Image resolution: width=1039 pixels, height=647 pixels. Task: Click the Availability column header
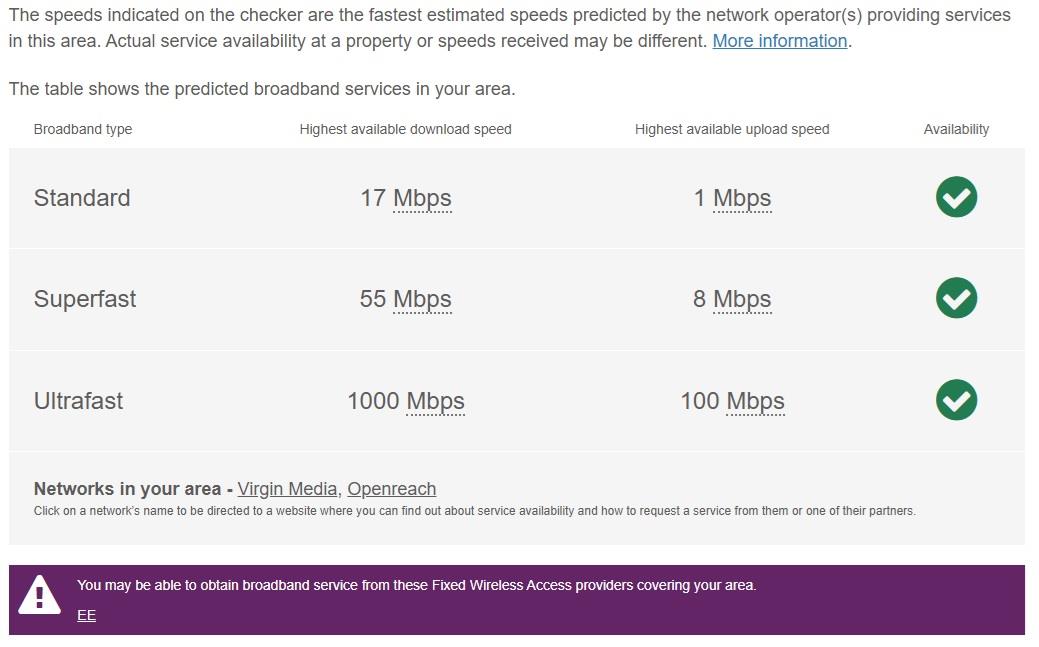(x=956, y=129)
